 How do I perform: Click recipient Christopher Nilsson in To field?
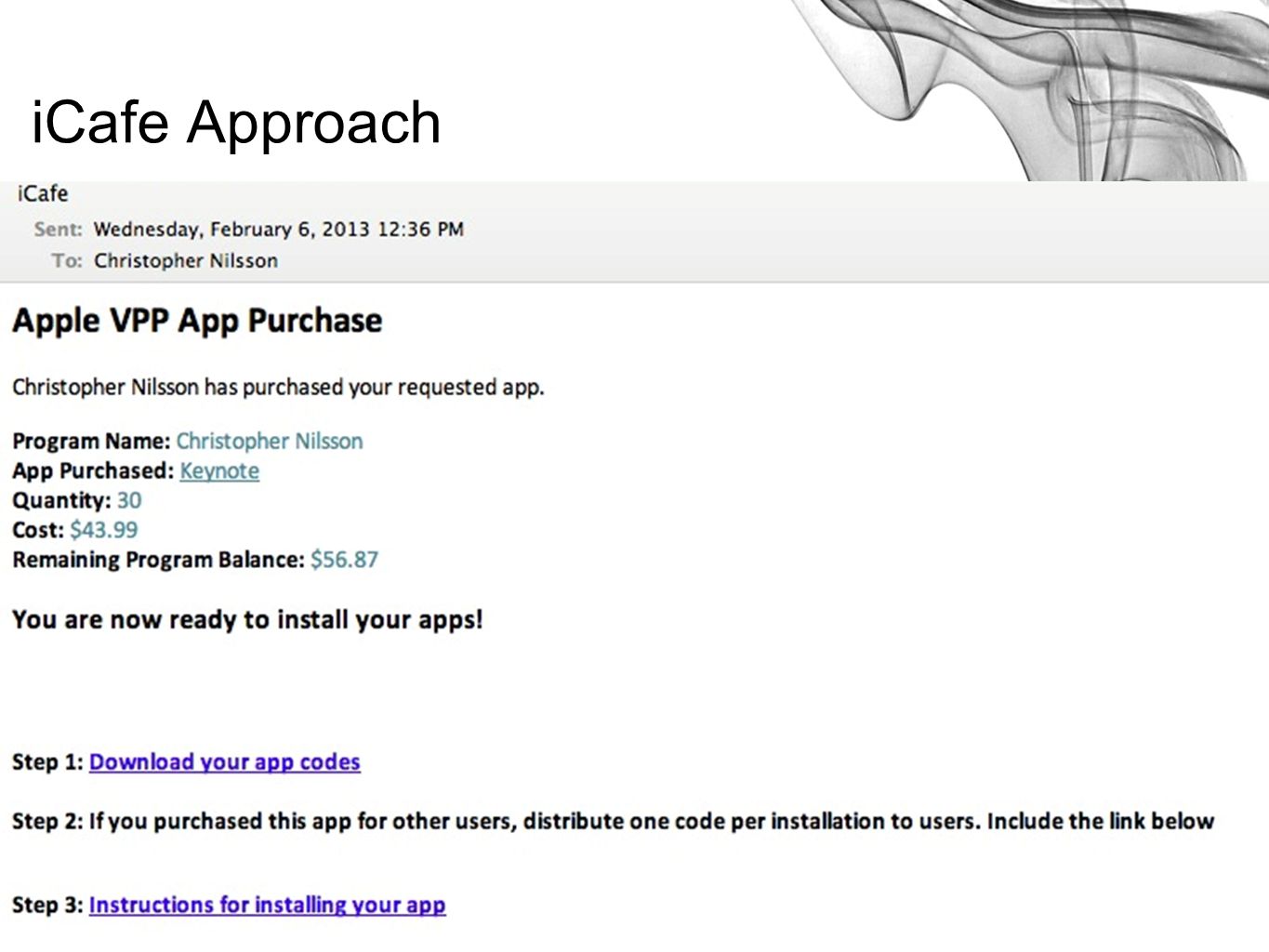click(186, 260)
